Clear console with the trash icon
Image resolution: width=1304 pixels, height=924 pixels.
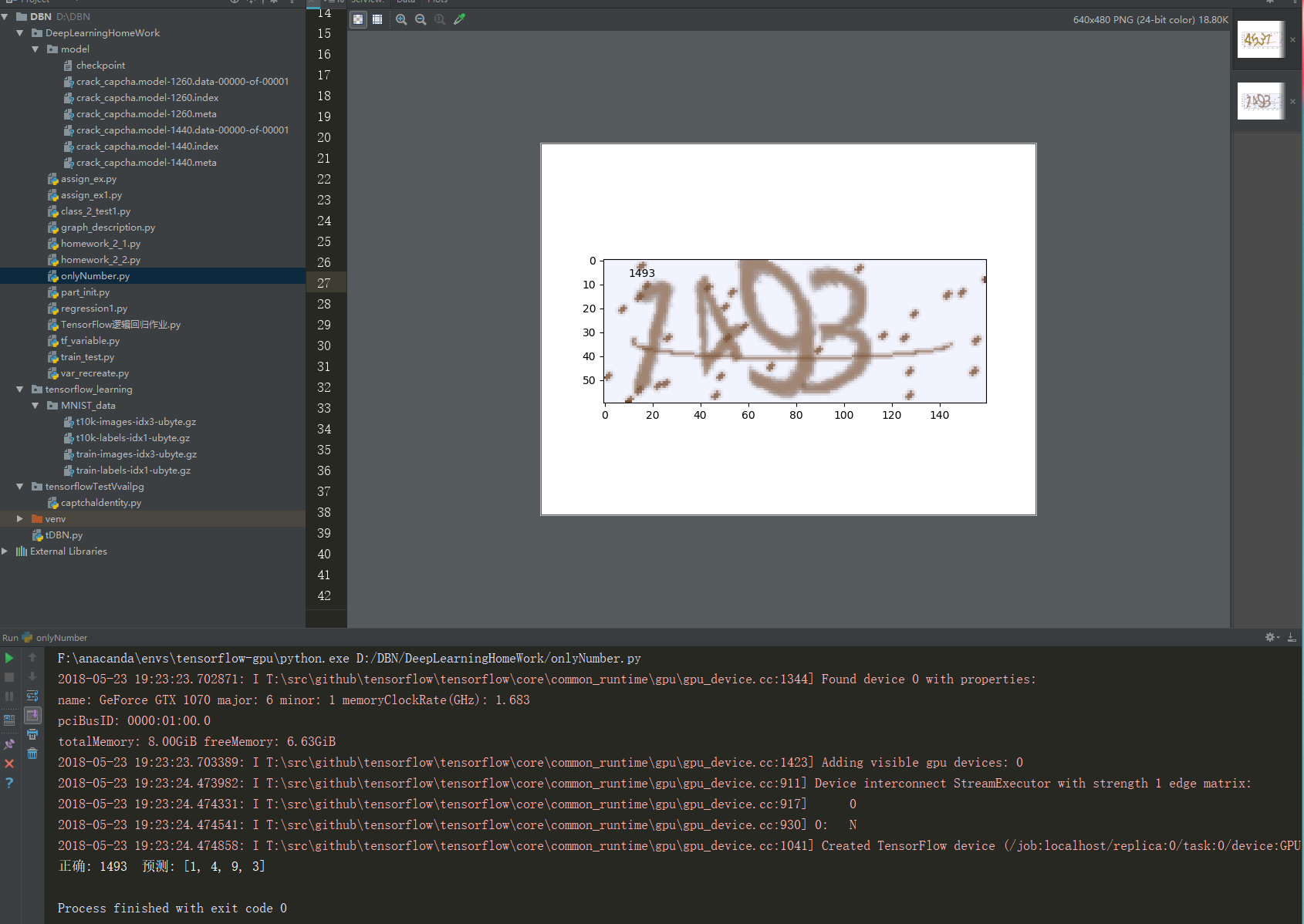(x=32, y=754)
